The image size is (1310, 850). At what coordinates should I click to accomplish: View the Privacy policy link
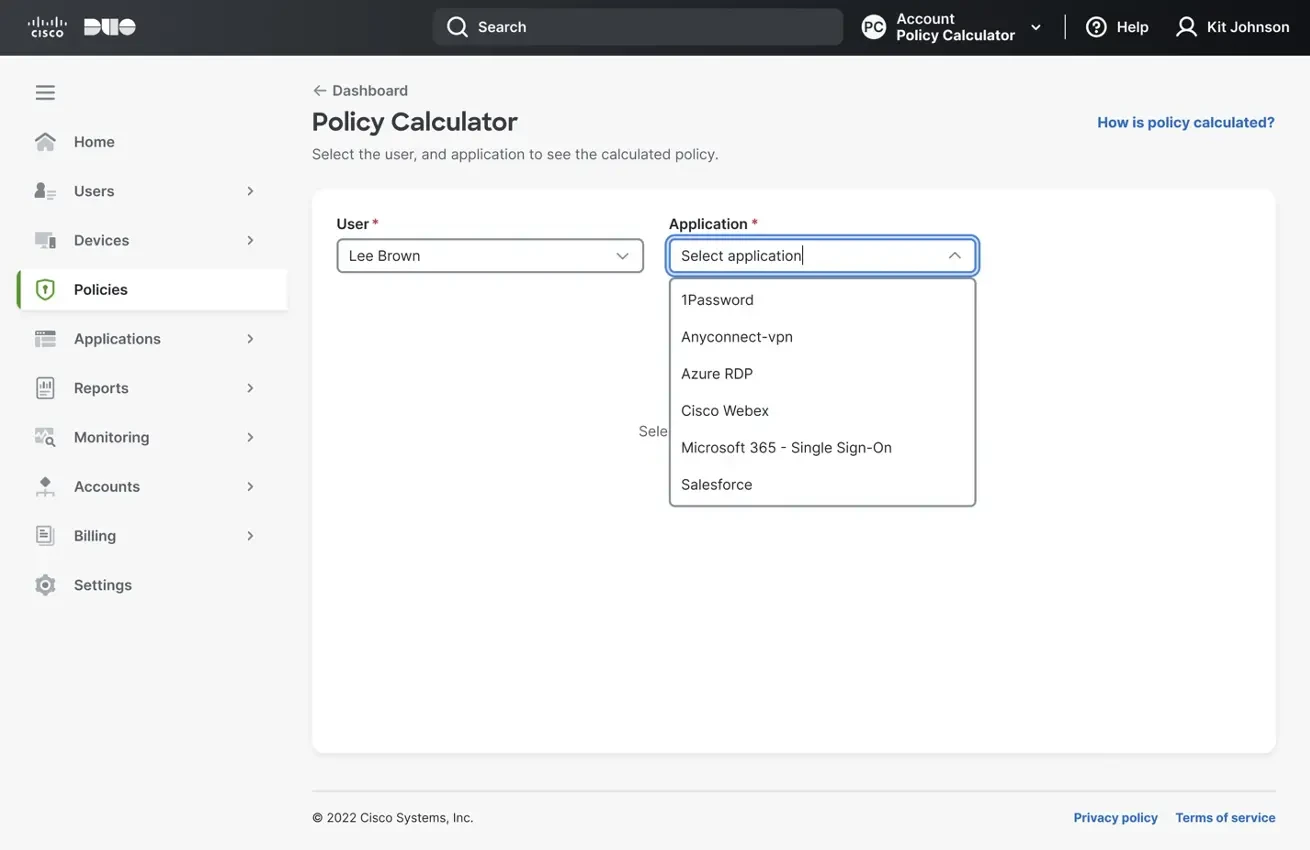[1115, 817]
